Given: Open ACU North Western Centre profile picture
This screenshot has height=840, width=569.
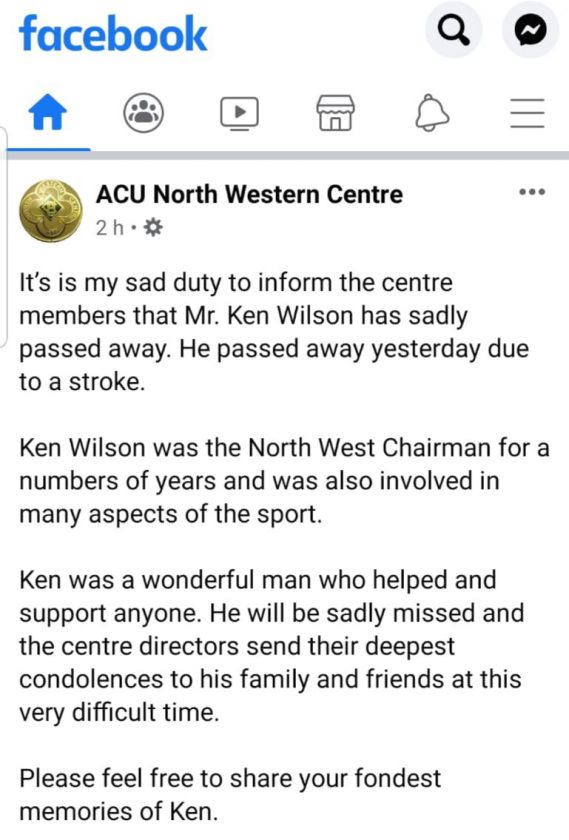Looking at the screenshot, I should pos(51,211).
